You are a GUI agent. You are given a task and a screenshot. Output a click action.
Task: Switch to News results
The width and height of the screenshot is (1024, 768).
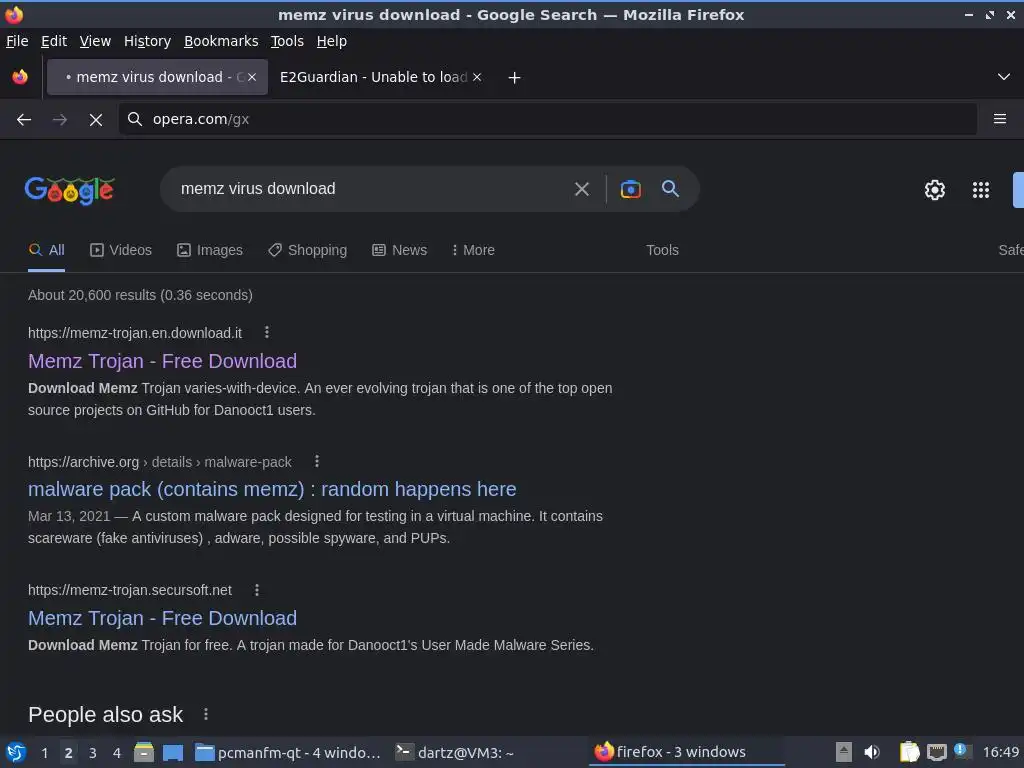coord(400,250)
